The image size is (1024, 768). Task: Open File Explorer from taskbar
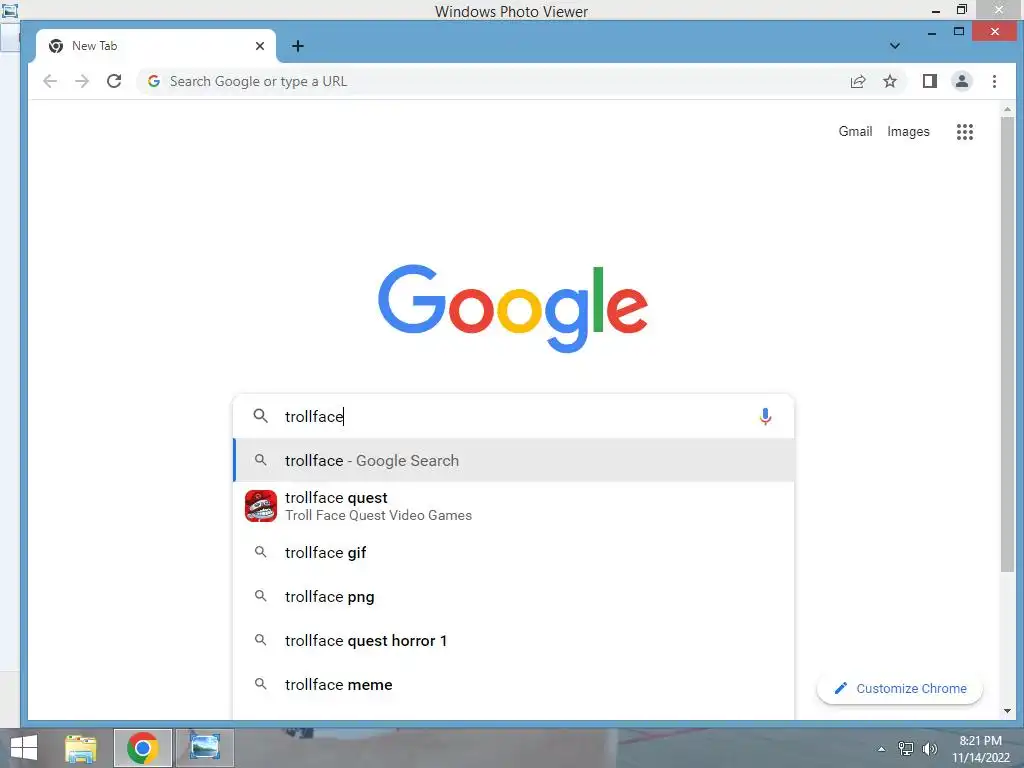[x=81, y=748]
